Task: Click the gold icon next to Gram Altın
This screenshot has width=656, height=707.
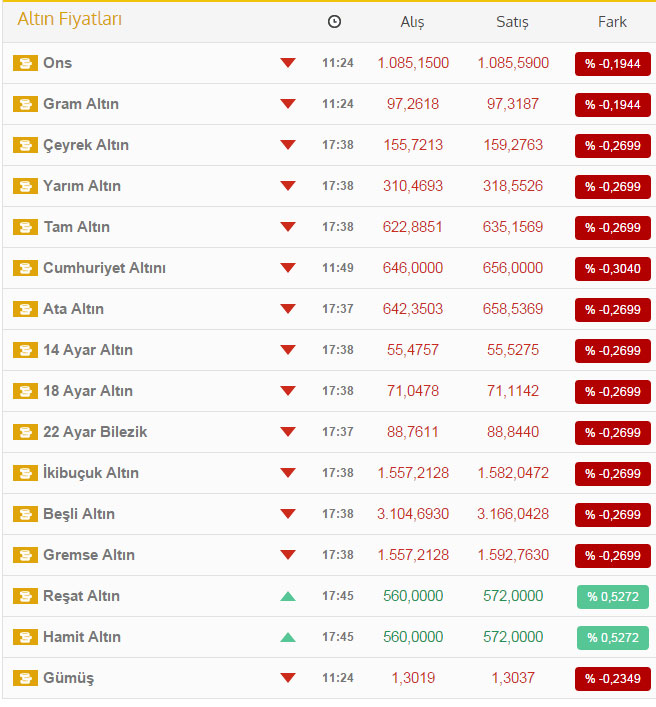Action: [x=25, y=104]
